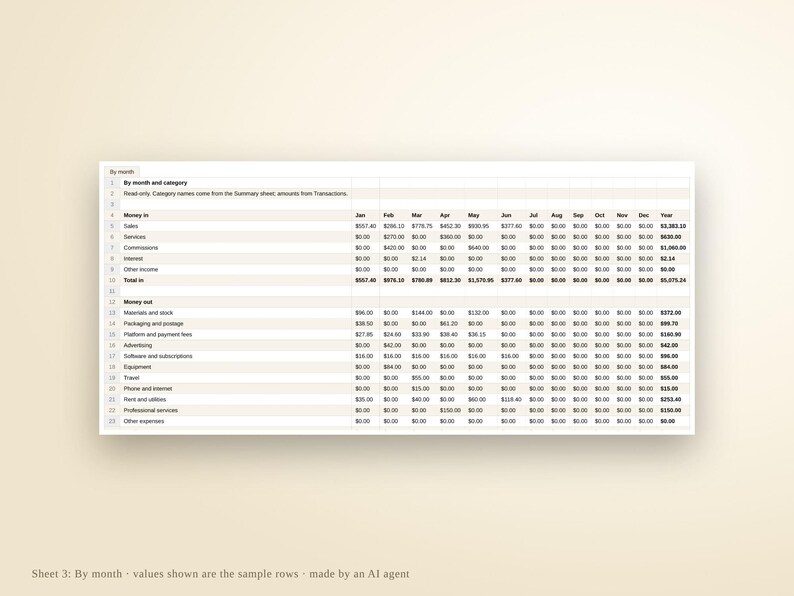794x596 pixels.
Task: Click the May Total in $1,570.95 cell
Action: (481, 281)
